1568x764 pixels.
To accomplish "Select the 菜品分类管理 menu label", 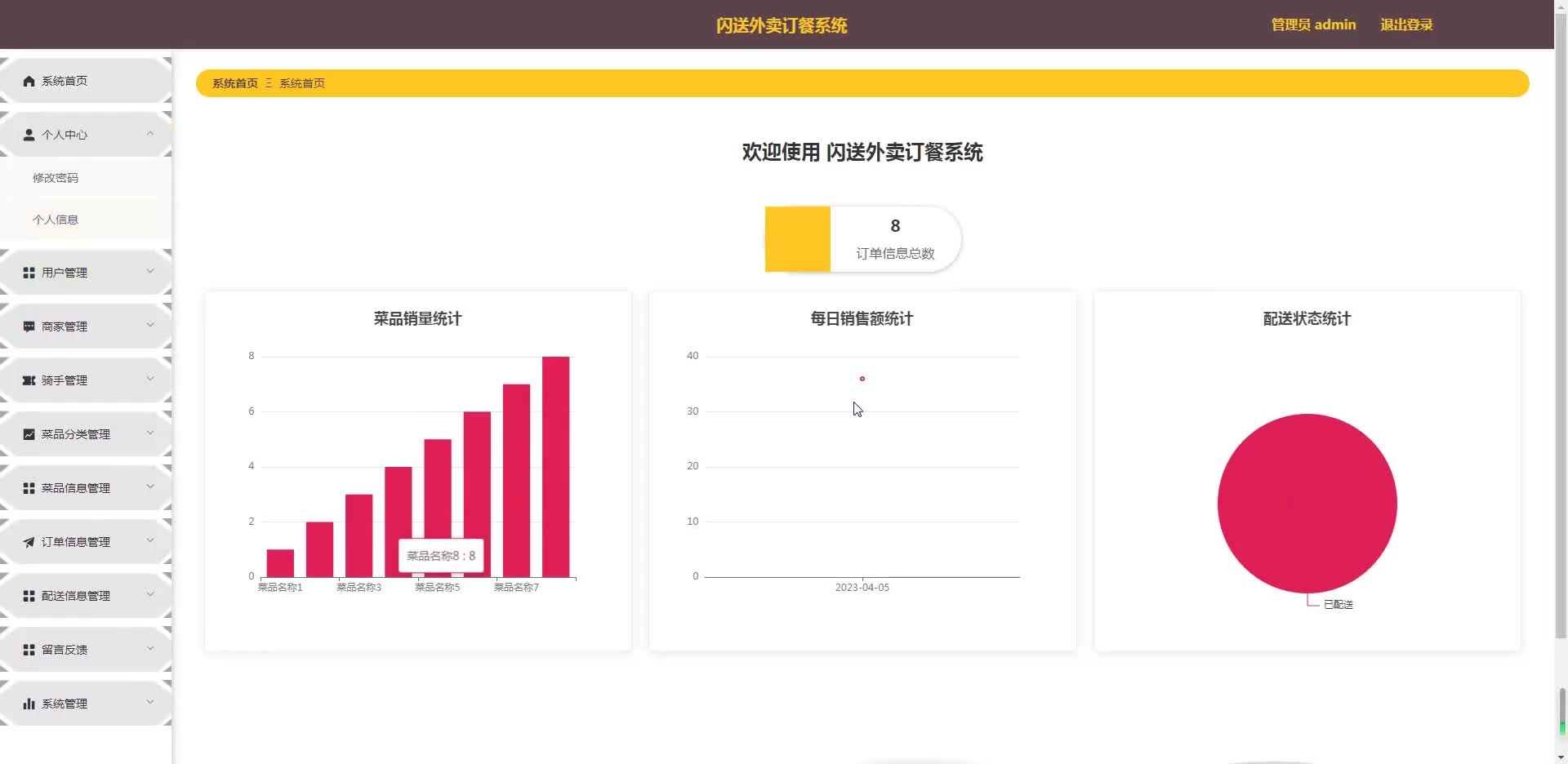I will tap(76, 434).
